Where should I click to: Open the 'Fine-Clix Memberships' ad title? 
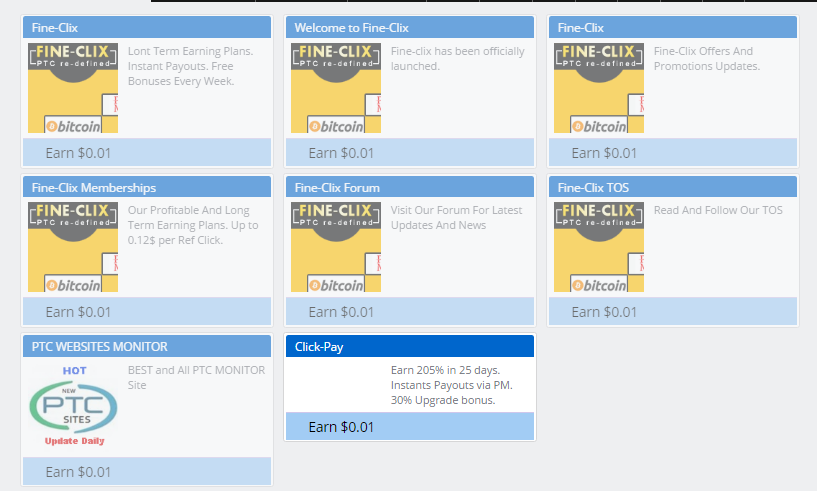point(94,187)
